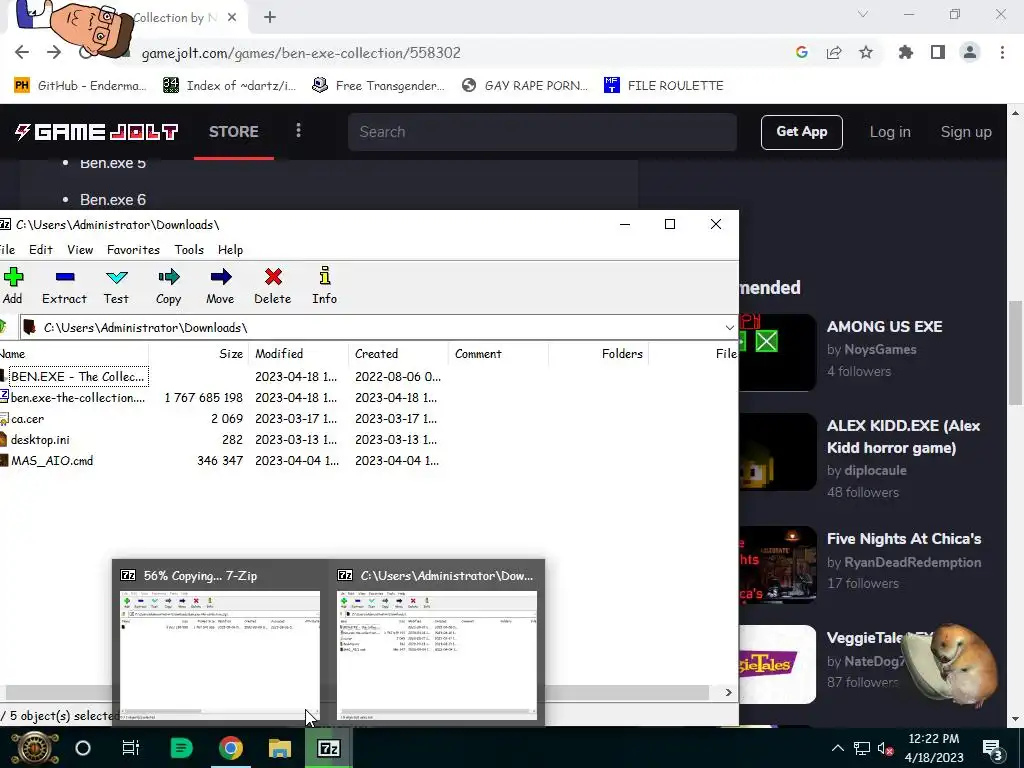Open Task View on taskbar
This screenshot has height=768, width=1024.
(131, 748)
